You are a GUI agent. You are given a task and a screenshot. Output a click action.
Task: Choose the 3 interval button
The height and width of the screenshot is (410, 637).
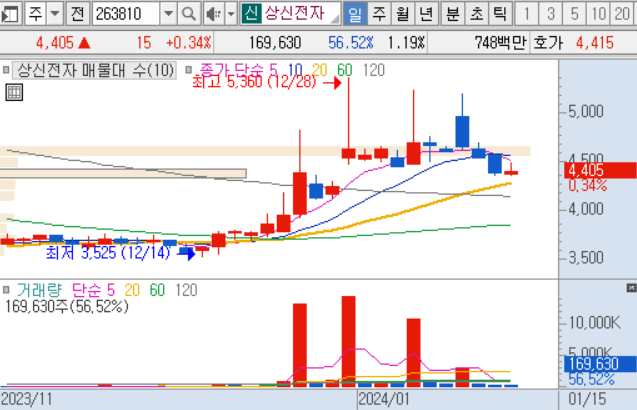click(x=550, y=14)
